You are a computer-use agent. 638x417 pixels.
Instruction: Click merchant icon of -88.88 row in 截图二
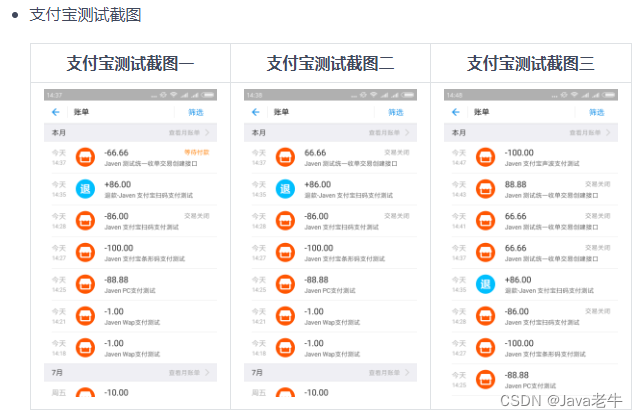coord(285,284)
